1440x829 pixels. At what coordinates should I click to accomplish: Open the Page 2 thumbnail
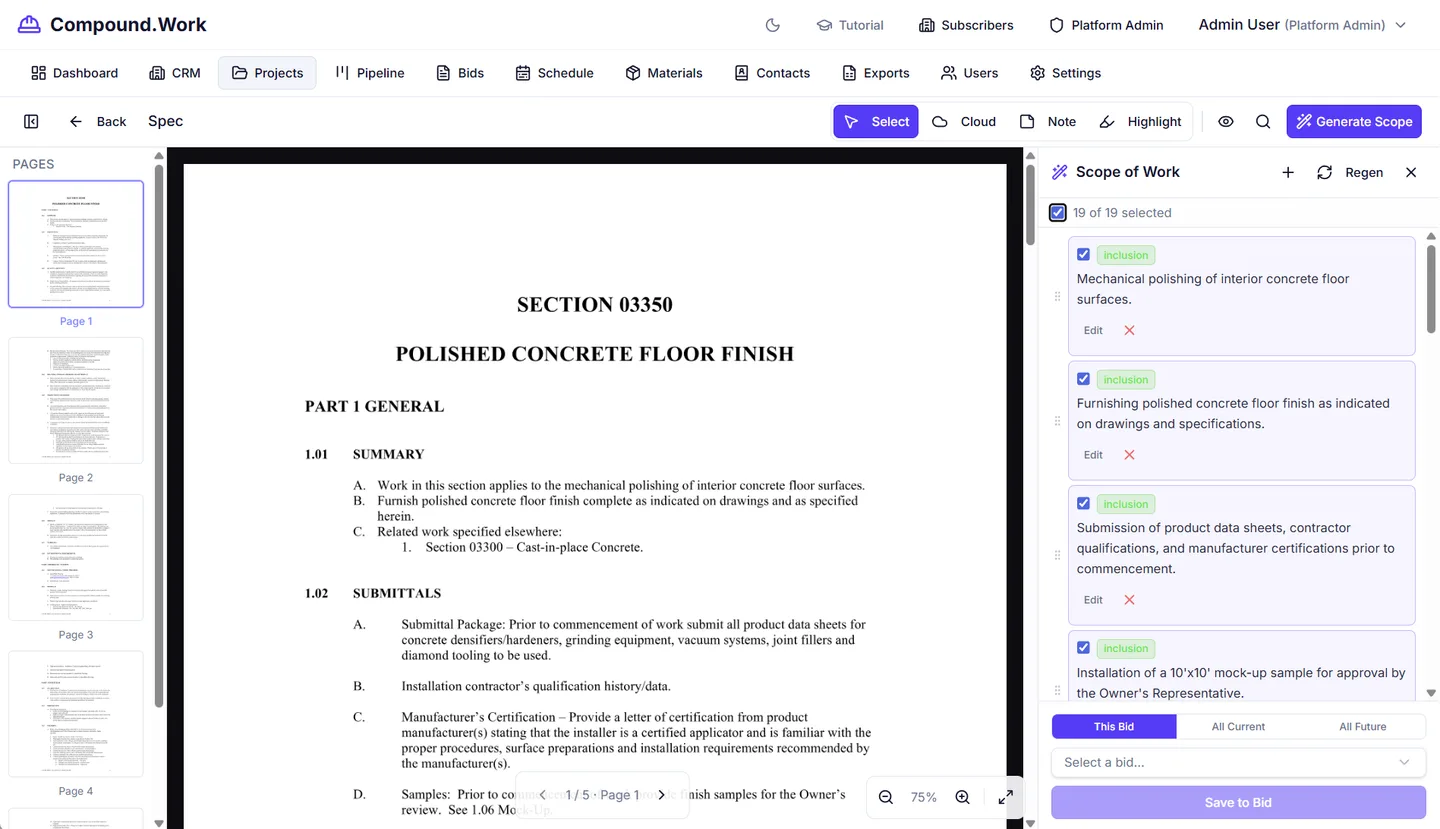point(76,400)
